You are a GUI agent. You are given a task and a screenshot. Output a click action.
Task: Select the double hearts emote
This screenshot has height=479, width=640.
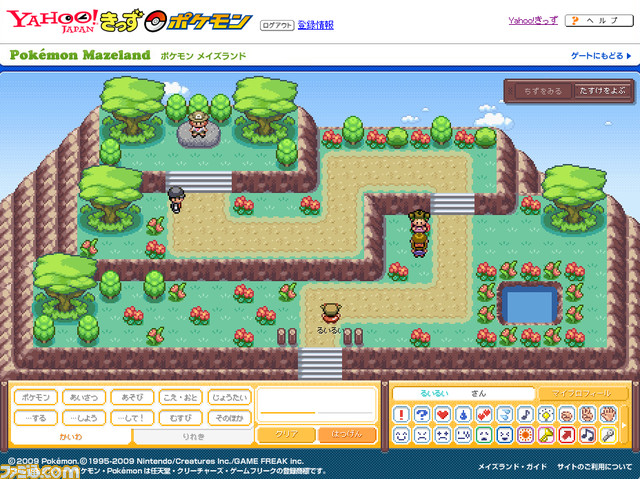tap(484, 415)
